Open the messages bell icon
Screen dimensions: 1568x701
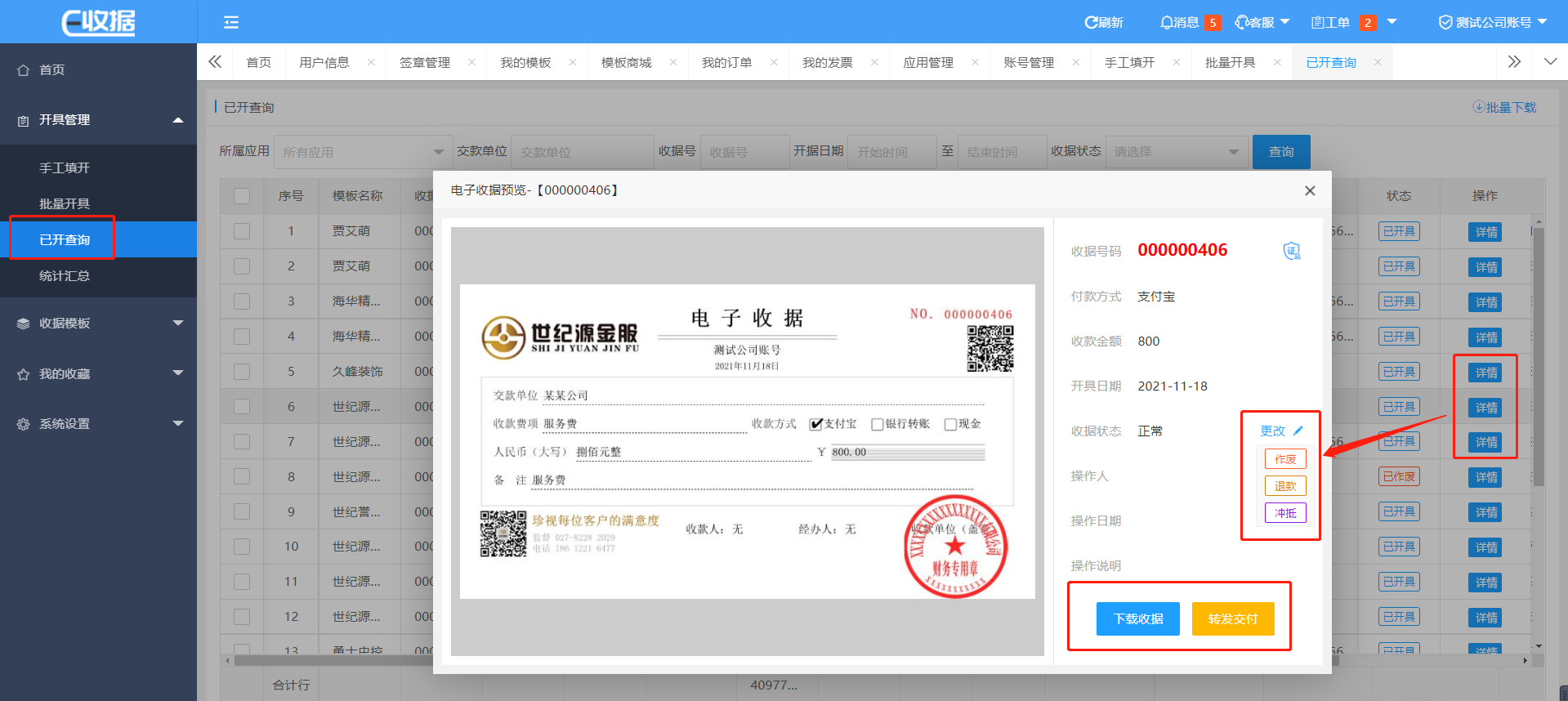[1166, 22]
